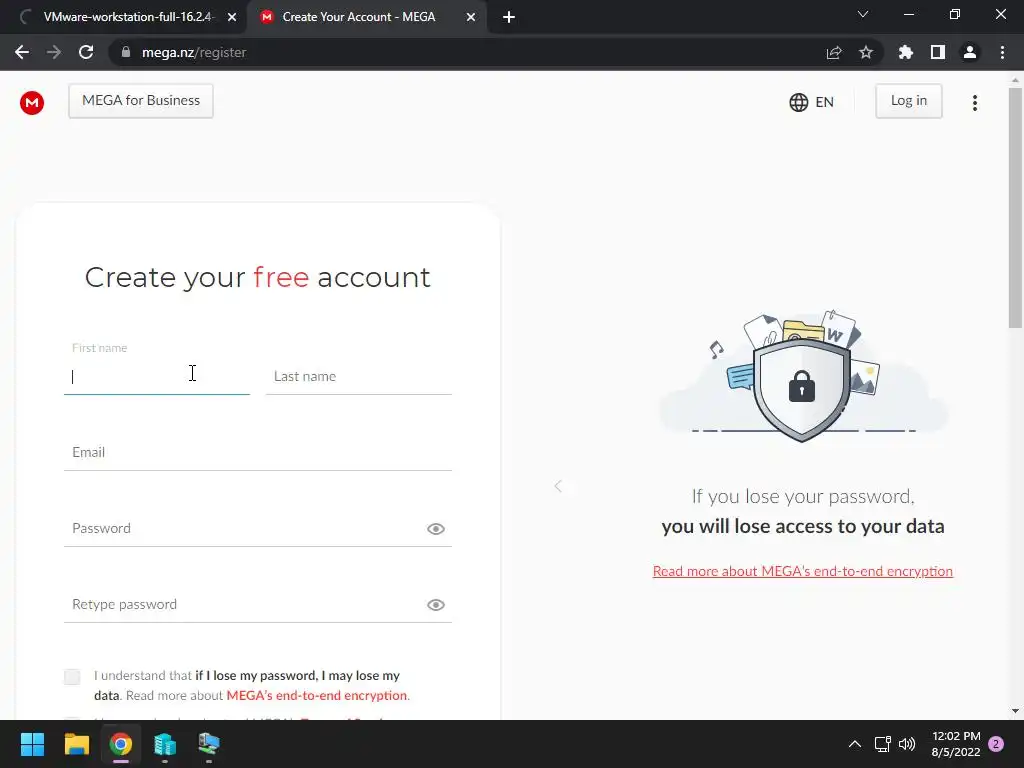Click the First name input field

click(x=157, y=377)
